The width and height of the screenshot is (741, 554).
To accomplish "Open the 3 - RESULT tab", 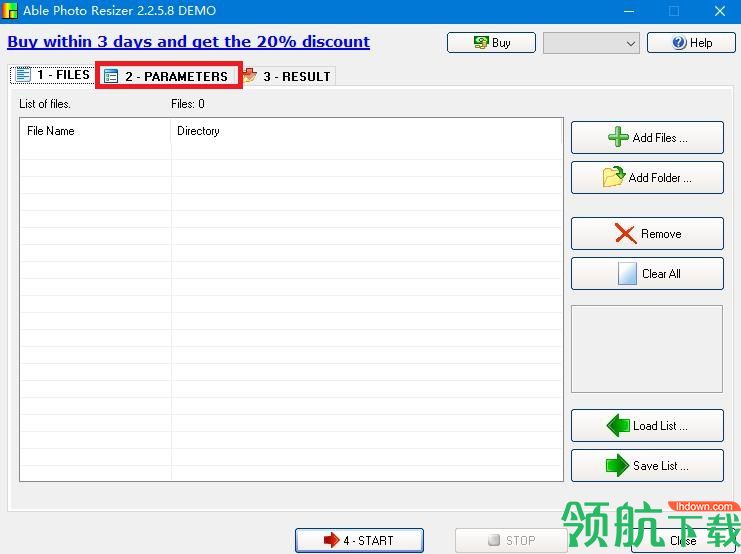I will pos(289,76).
